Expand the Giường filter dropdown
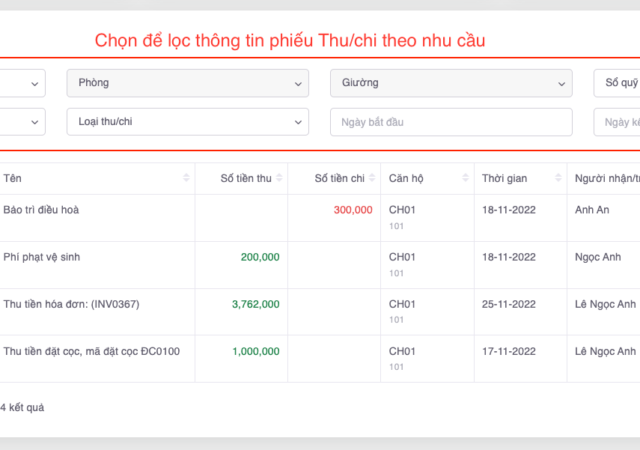 451,83
